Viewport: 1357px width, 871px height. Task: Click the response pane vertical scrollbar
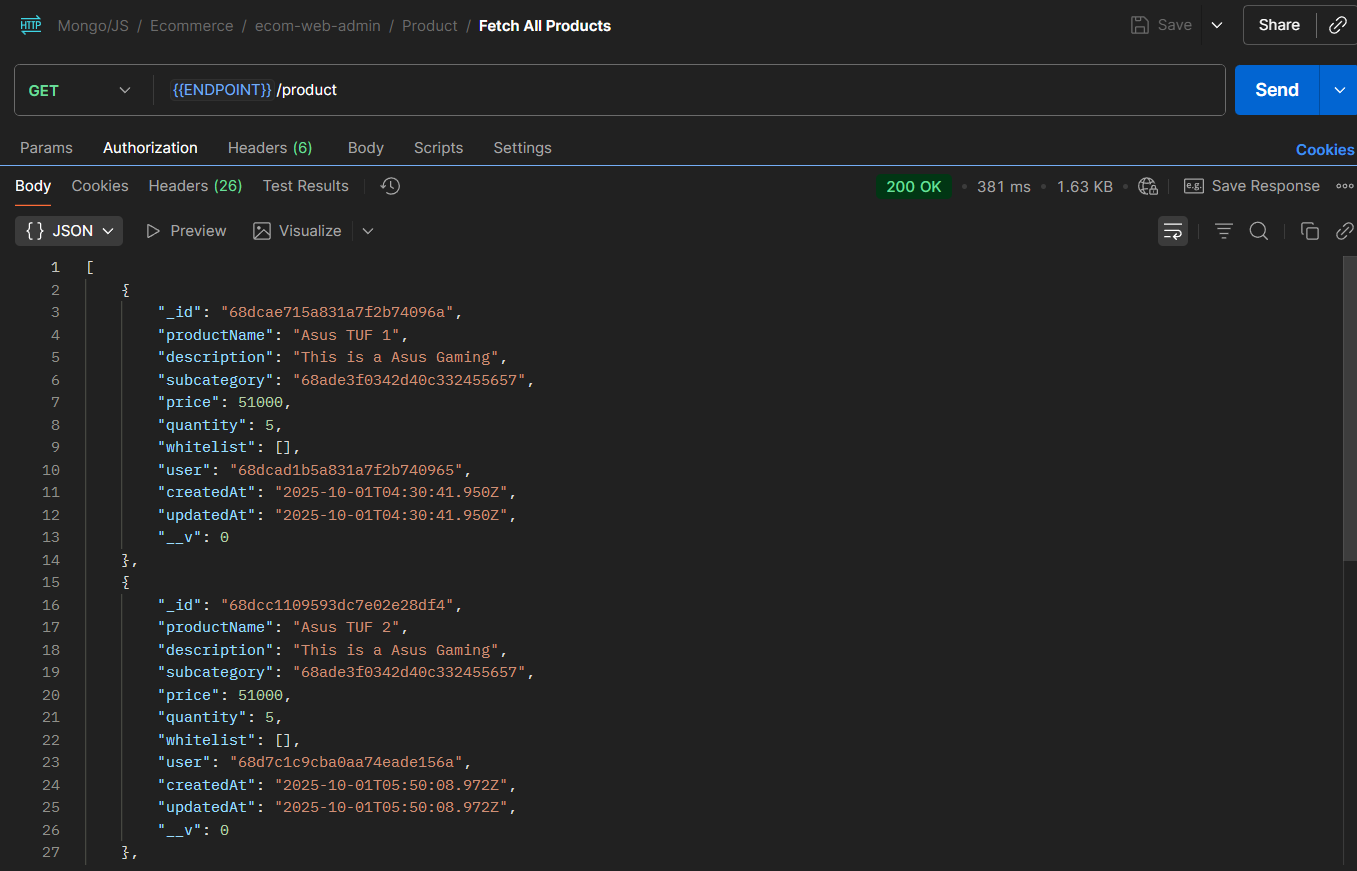click(1349, 410)
